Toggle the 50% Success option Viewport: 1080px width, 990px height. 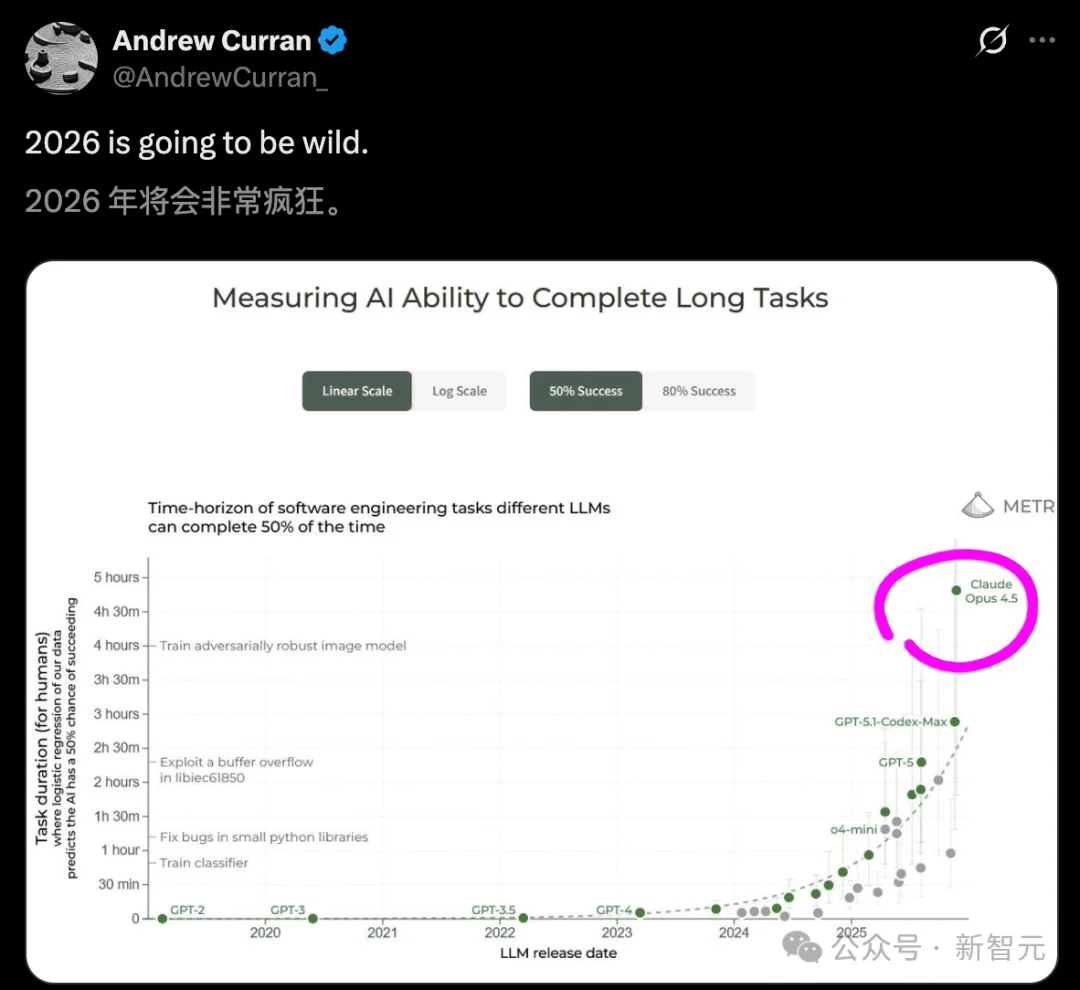585,390
